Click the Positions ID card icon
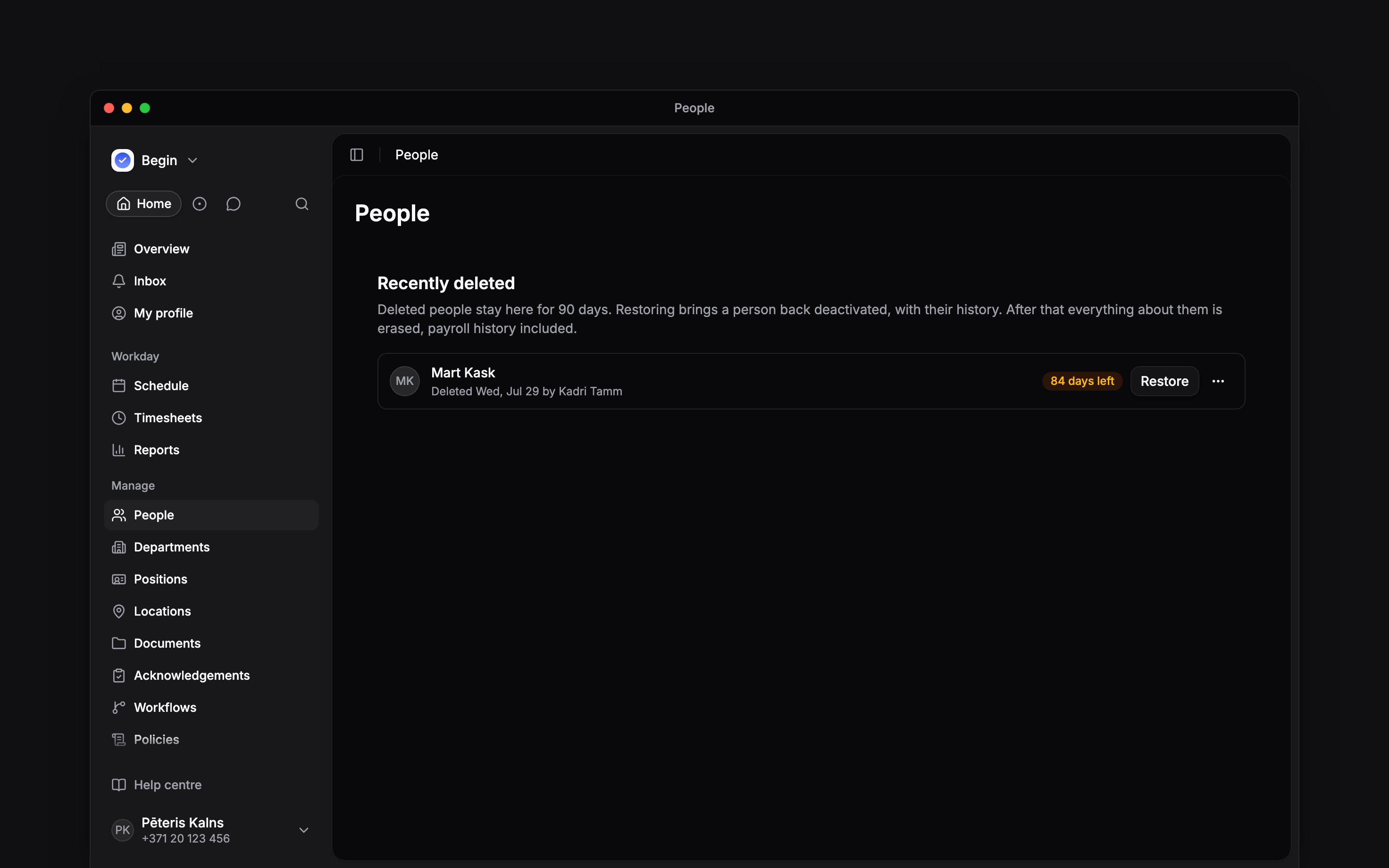Image resolution: width=1389 pixels, height=868 pixels. [119, 579]
